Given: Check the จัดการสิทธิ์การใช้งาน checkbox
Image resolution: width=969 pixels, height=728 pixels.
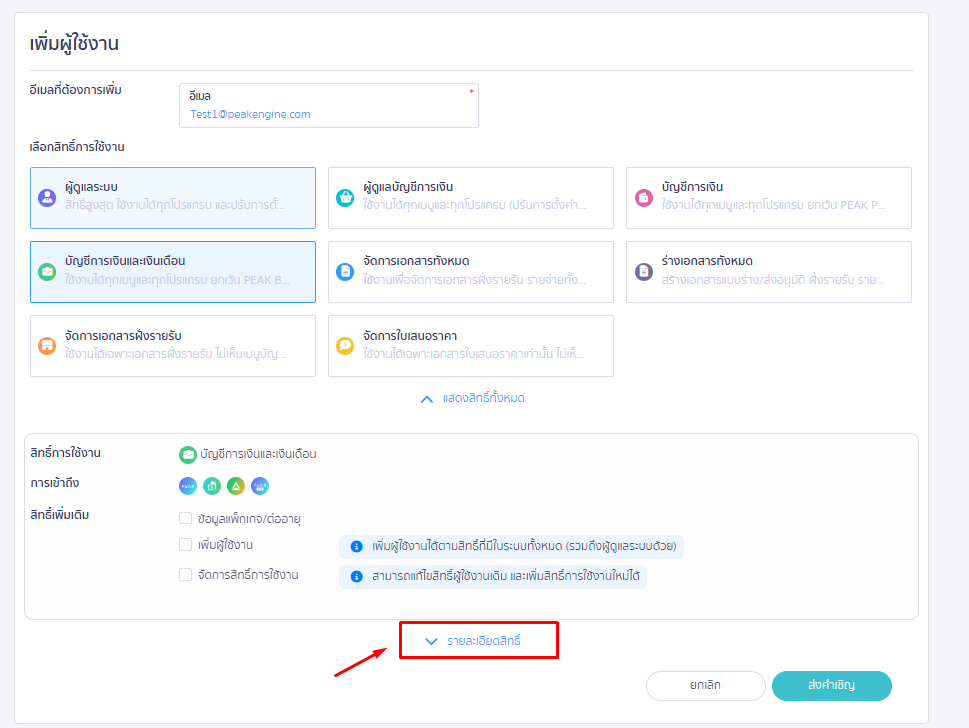Looking at the screenshot, I should coord(185,575).
